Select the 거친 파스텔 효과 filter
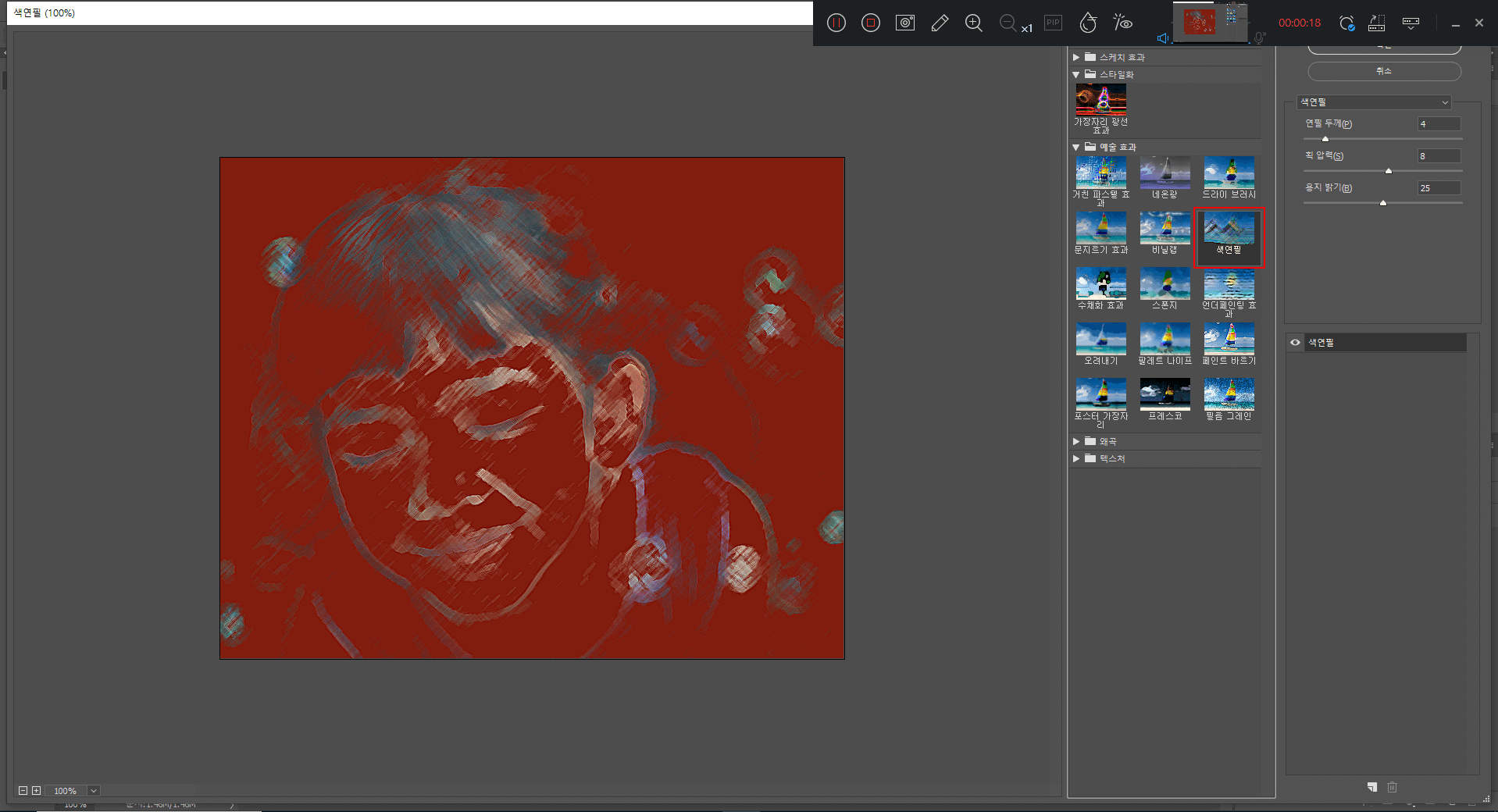The height and width of the screenshot is (812, 1498). (1100, 172)
